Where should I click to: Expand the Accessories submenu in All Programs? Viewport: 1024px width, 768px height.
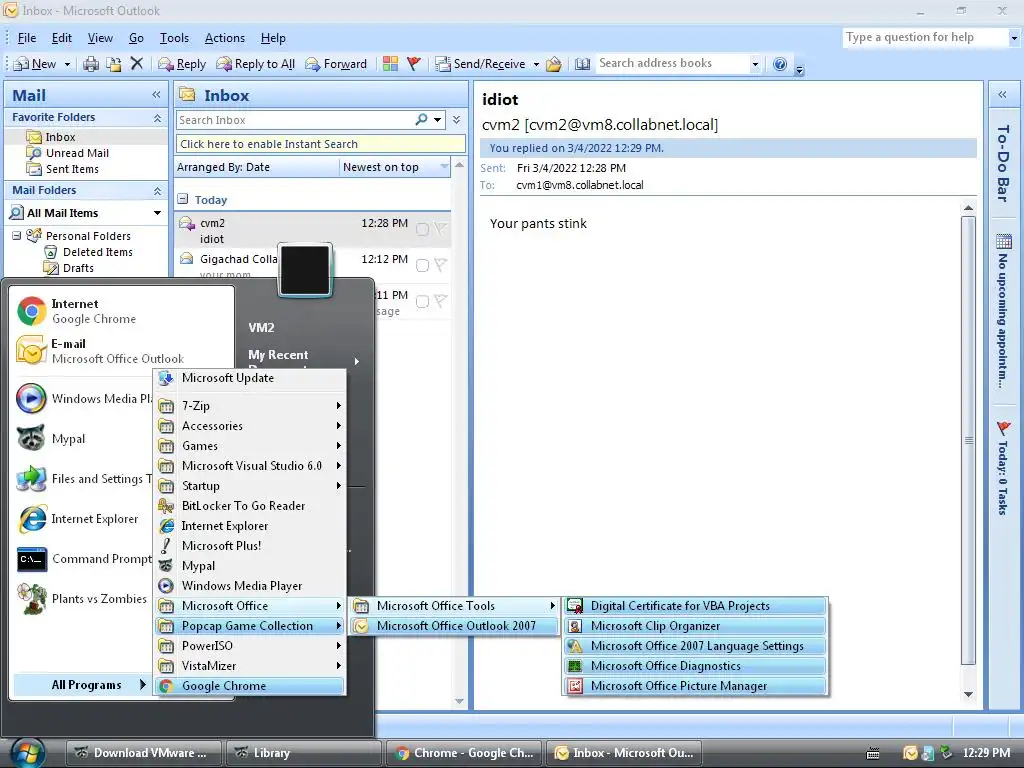click(249, 426)
